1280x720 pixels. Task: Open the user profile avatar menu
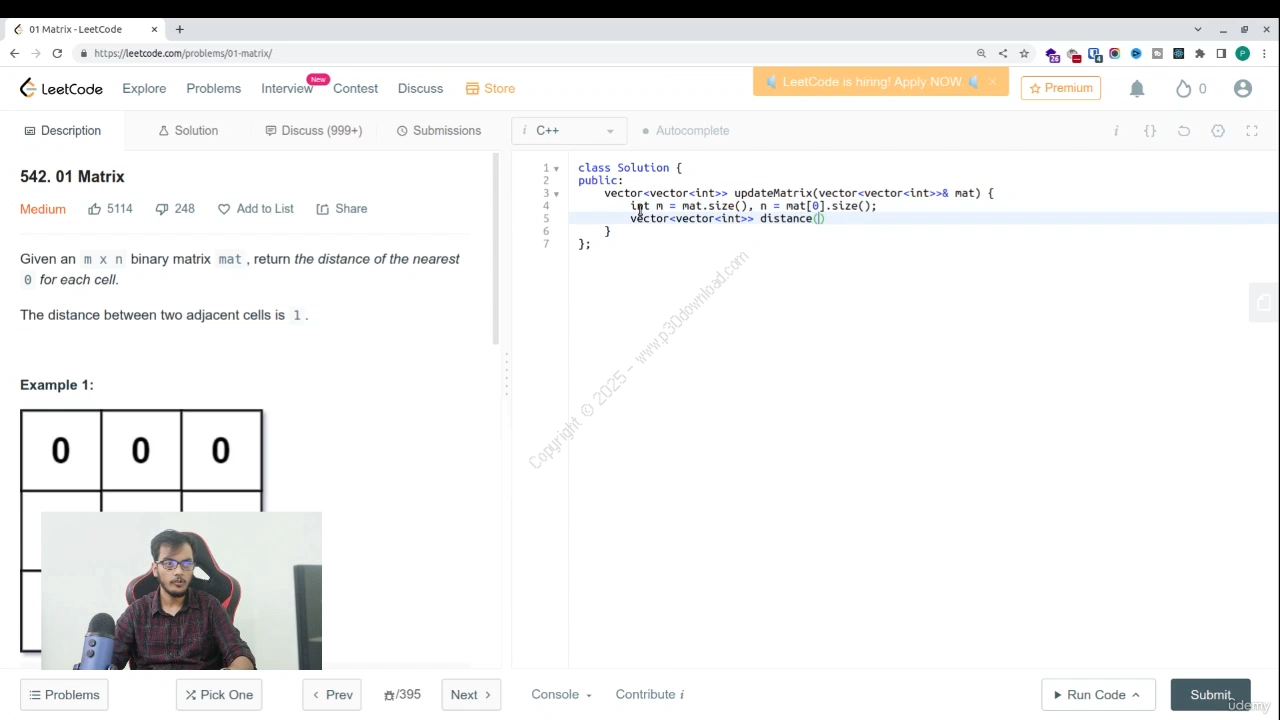[1243, 89]
